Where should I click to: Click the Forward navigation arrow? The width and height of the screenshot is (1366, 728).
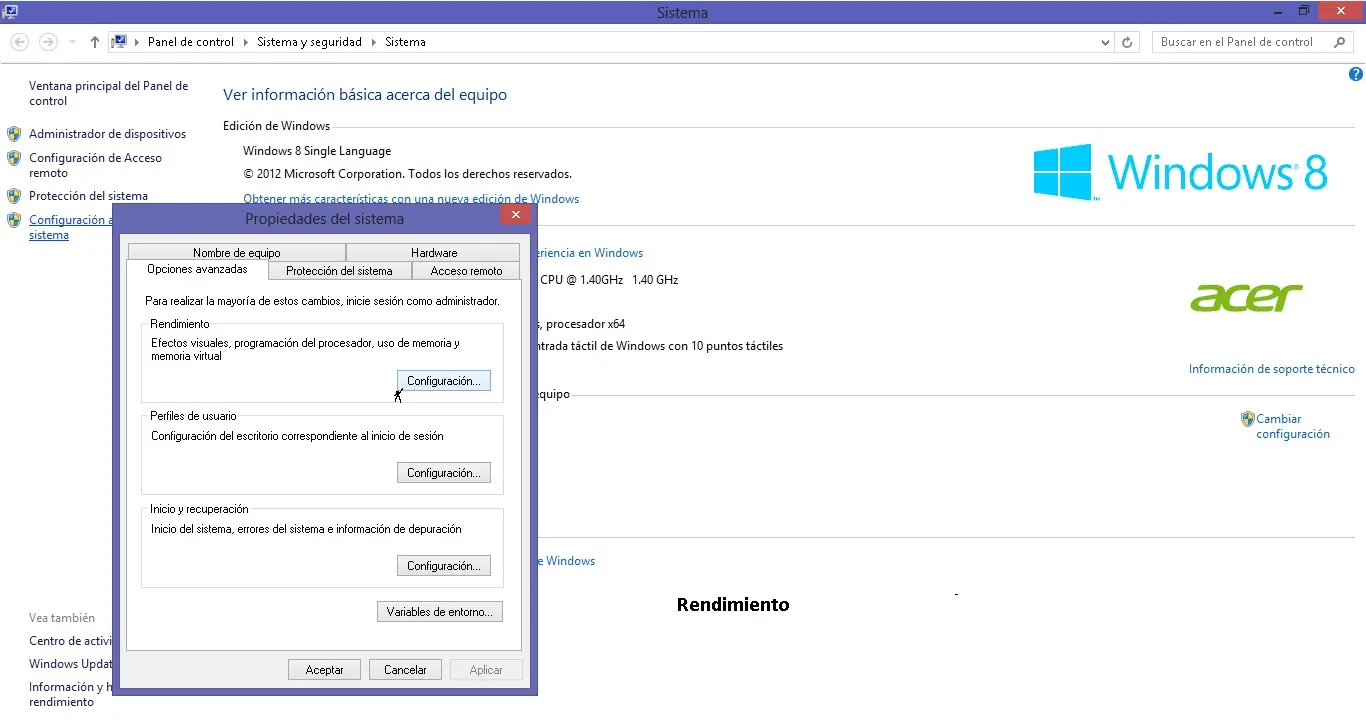coord(48,42)
